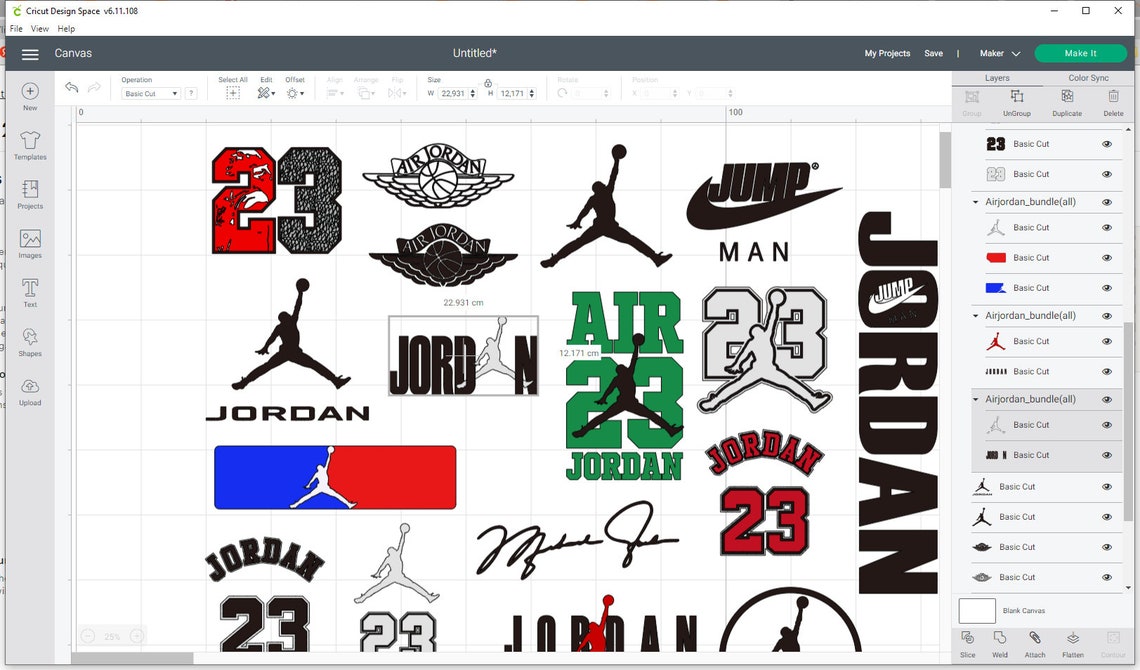Click the width size input field

(452, 94)
